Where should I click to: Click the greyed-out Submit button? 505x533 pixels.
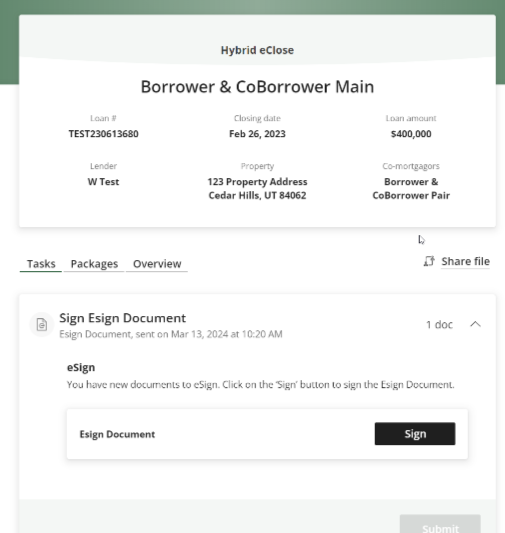(440, 525)
